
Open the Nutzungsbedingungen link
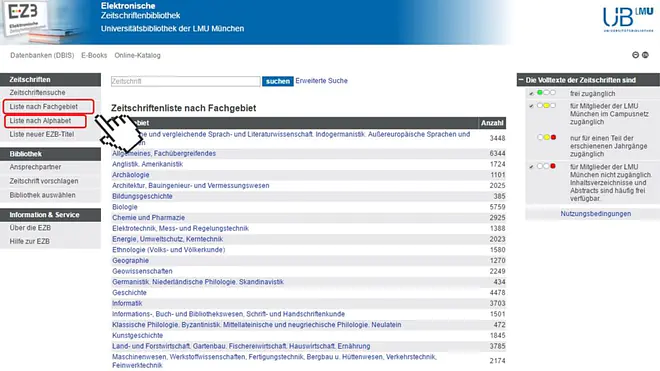pos(596,214)
